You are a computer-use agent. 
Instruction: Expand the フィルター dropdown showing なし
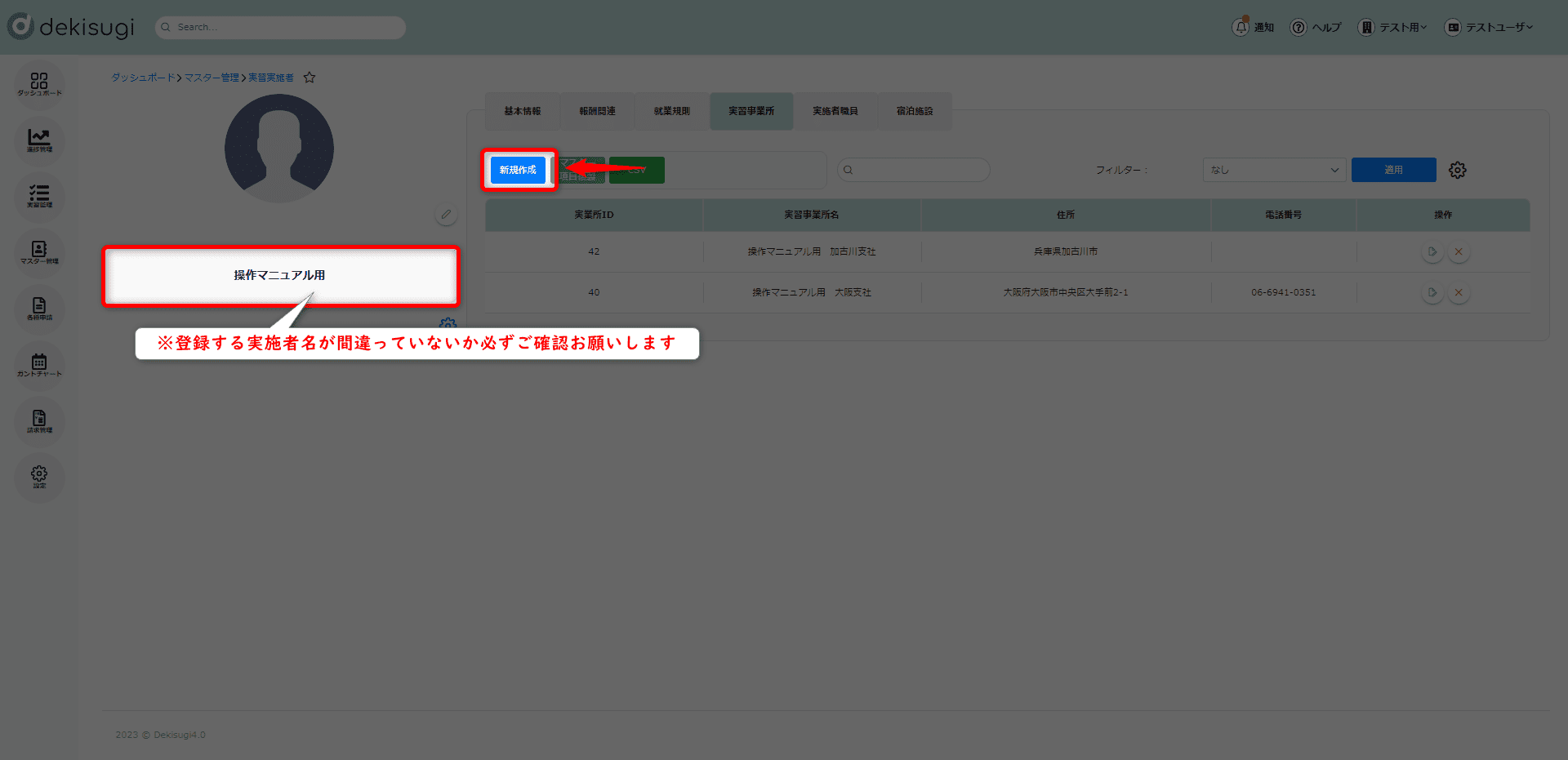click(x=1273, y=170)
